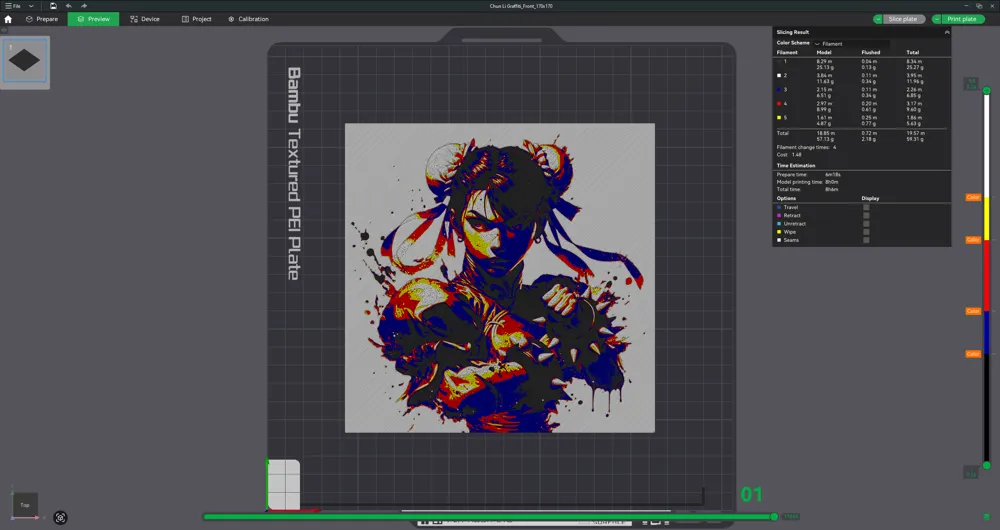This screenshot has width=1000, height=530.
Task: Collapse the Slicing Result panel
Action: coord(946,32)
